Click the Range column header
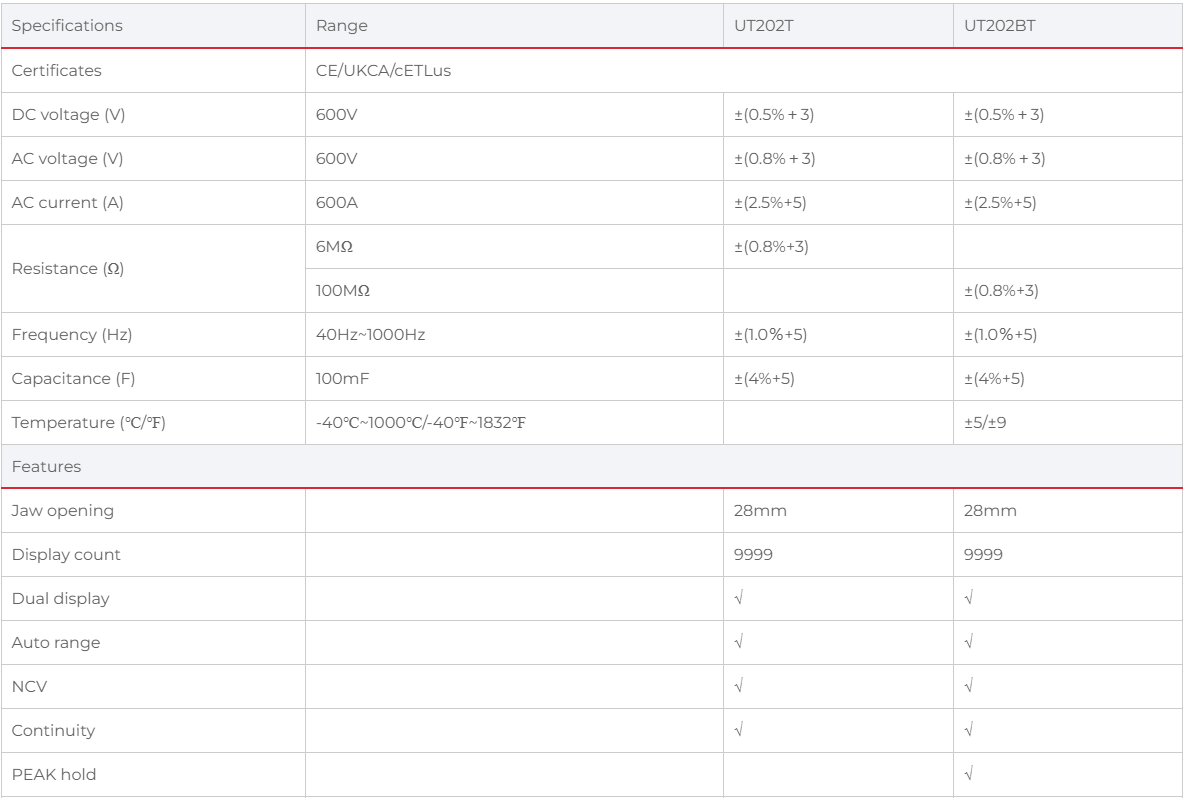 pos(341,26)
